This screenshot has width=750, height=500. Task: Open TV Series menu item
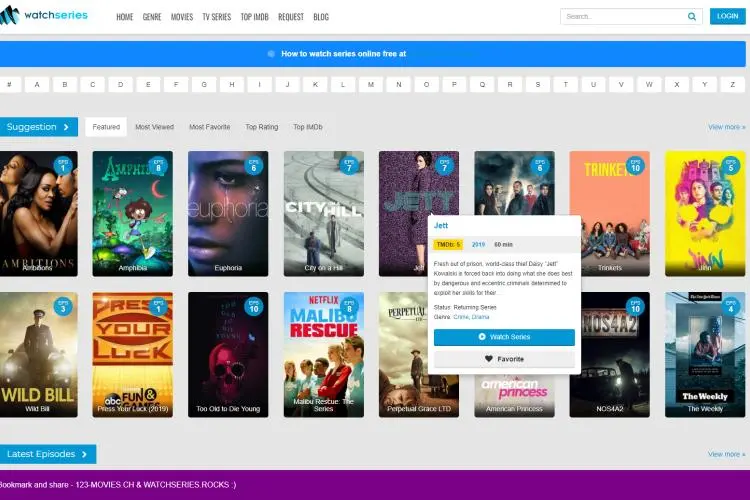point(217,17)
